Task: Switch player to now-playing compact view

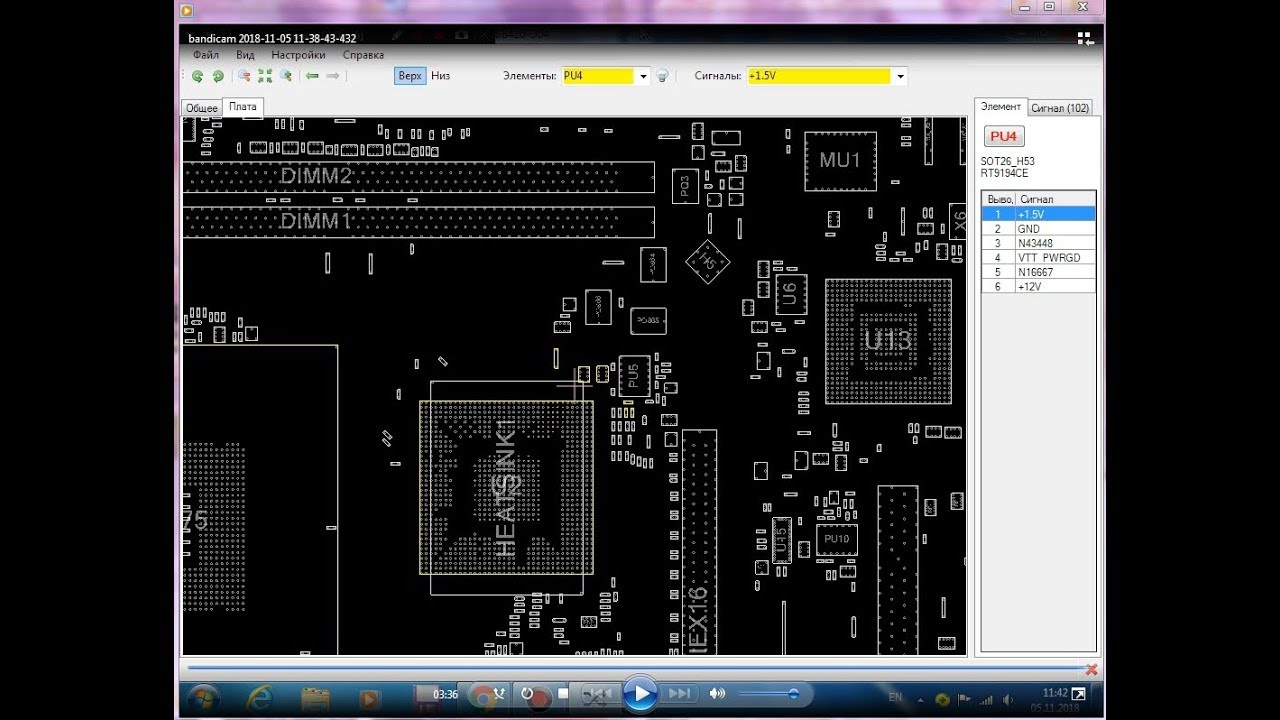Action: (1086, 39)
